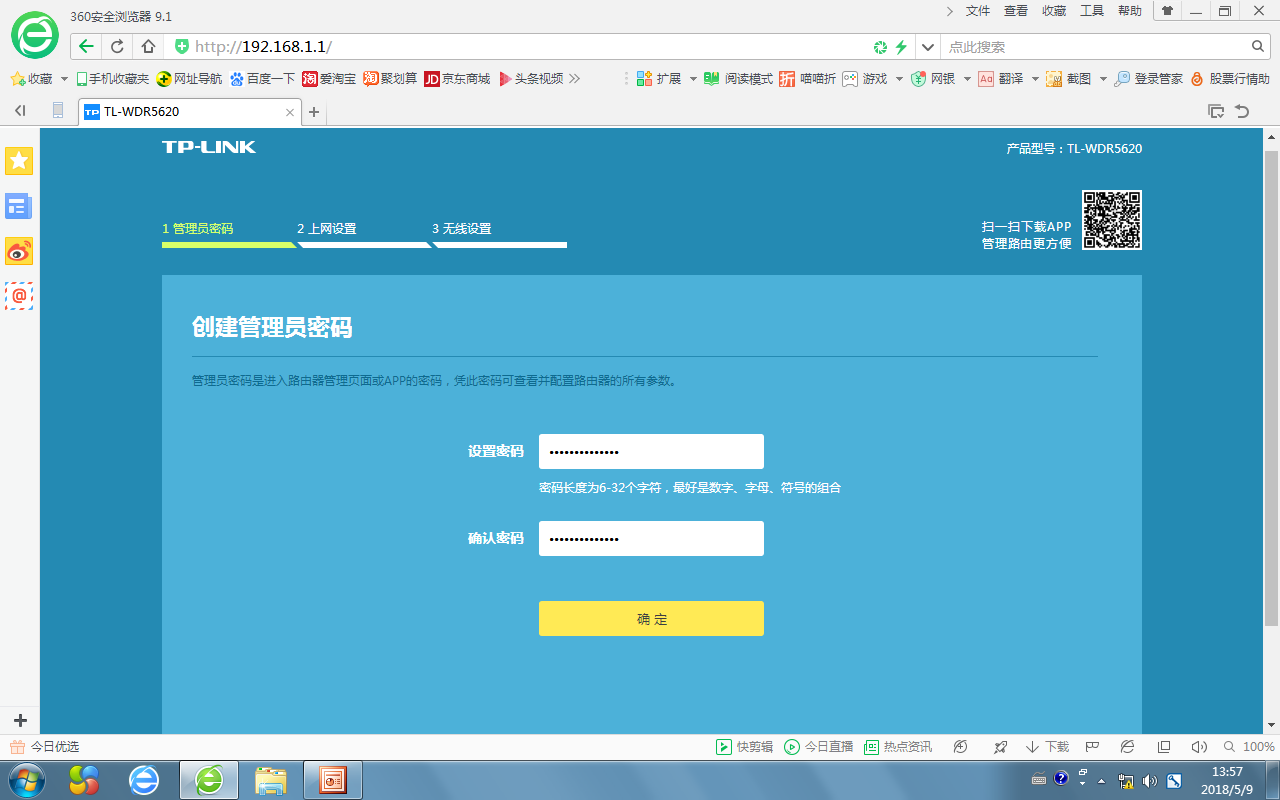The image size is (1280, 800).
Task: Go to browser home page icon
Action: click(x=148, y=47)
